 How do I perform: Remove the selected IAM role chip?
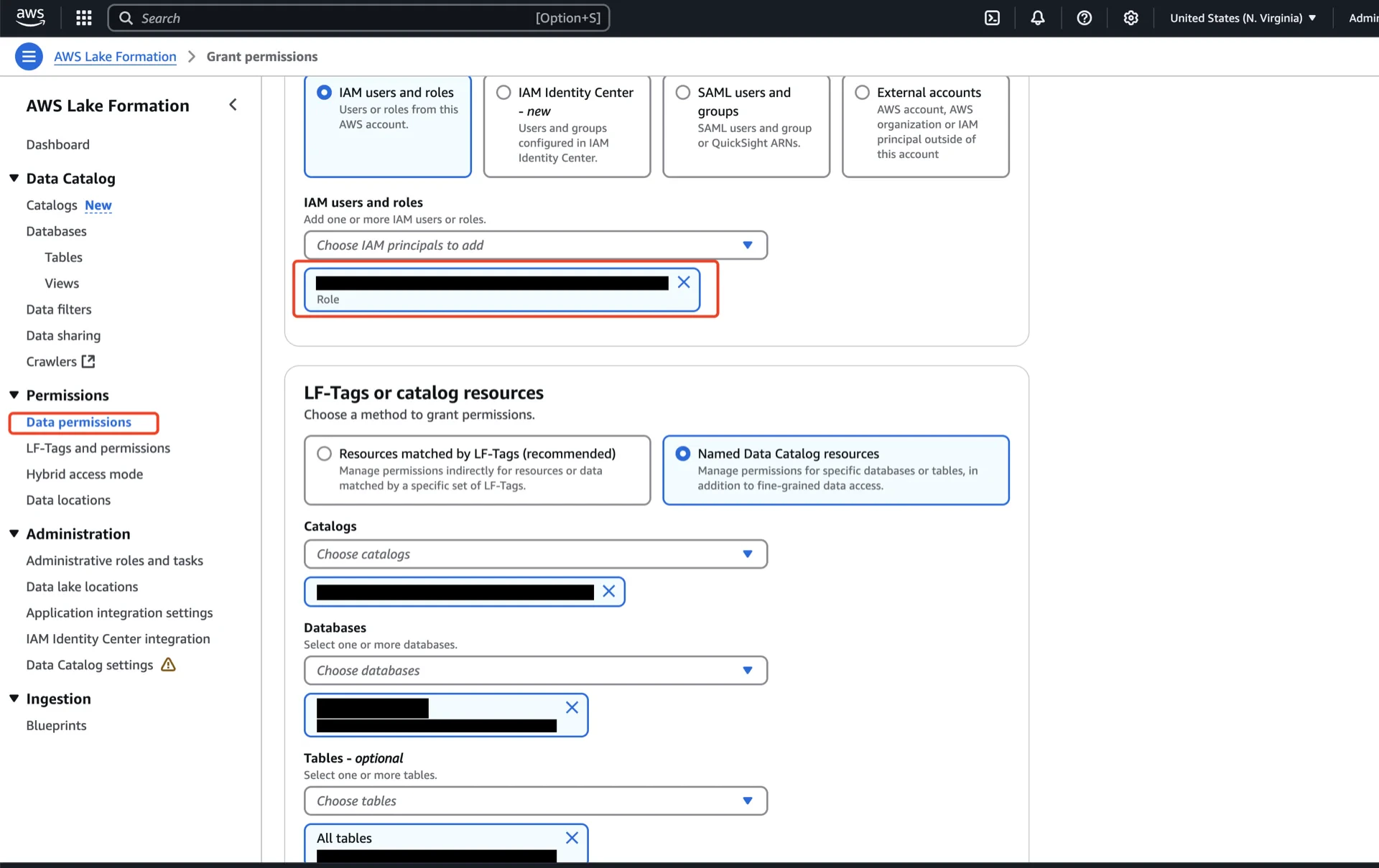[x=684, y=282]
